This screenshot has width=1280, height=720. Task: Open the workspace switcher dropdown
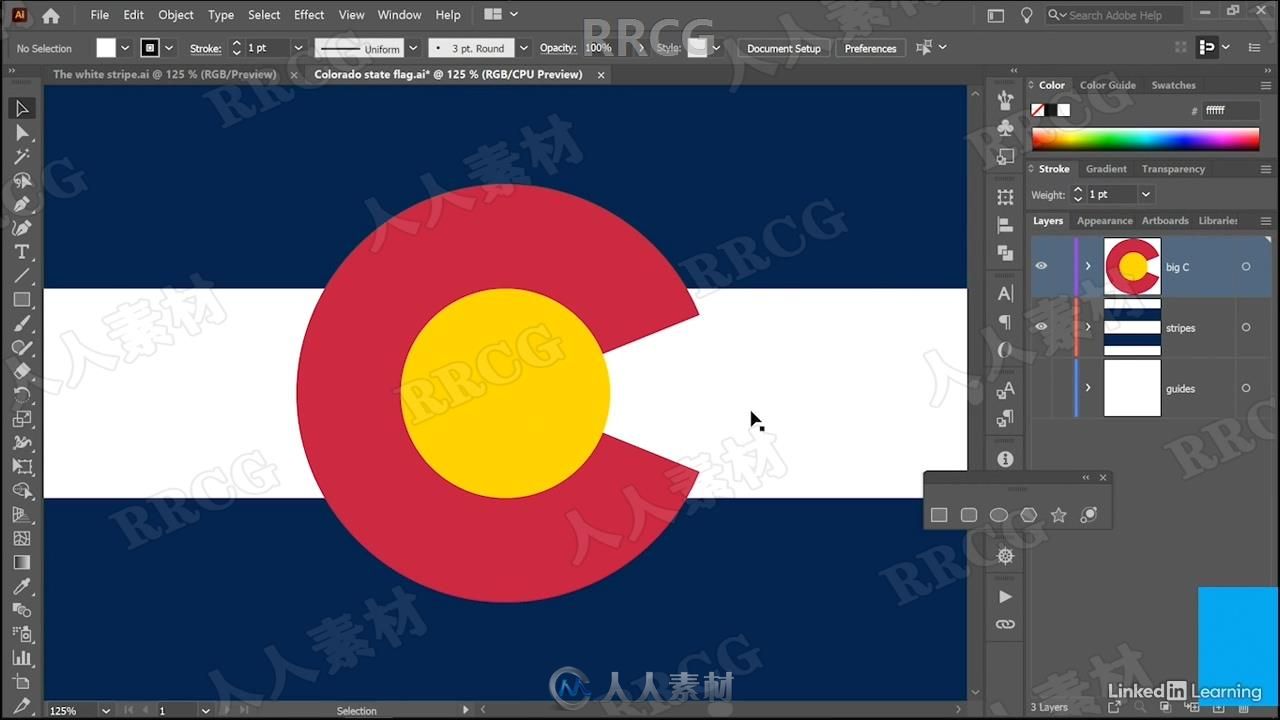[501, 15]
